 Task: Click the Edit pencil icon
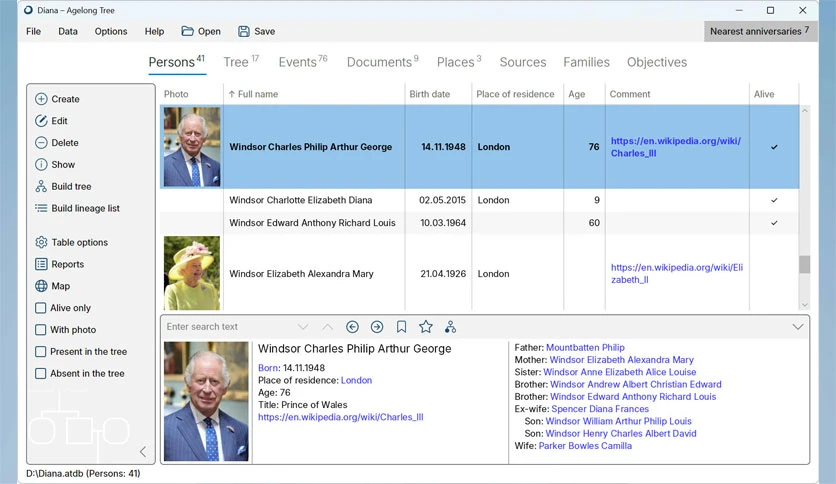tap(41, 121)
